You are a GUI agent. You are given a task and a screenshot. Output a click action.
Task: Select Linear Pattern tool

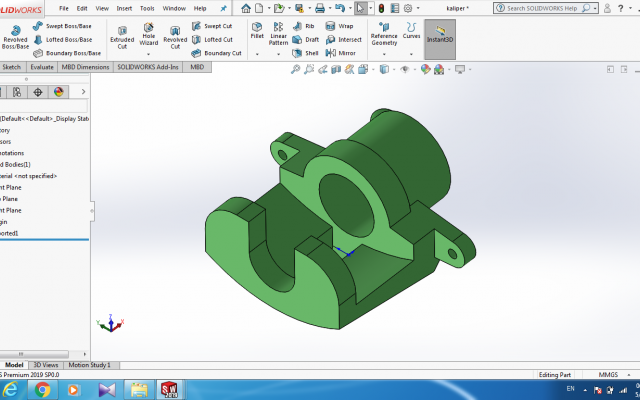pos(278,33)
